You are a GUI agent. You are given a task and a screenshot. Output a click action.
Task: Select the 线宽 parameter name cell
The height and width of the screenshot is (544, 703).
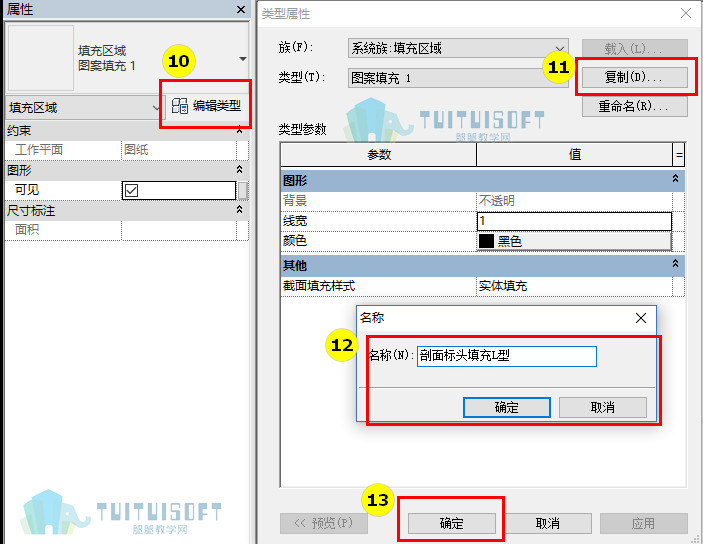tap(378, 221)
